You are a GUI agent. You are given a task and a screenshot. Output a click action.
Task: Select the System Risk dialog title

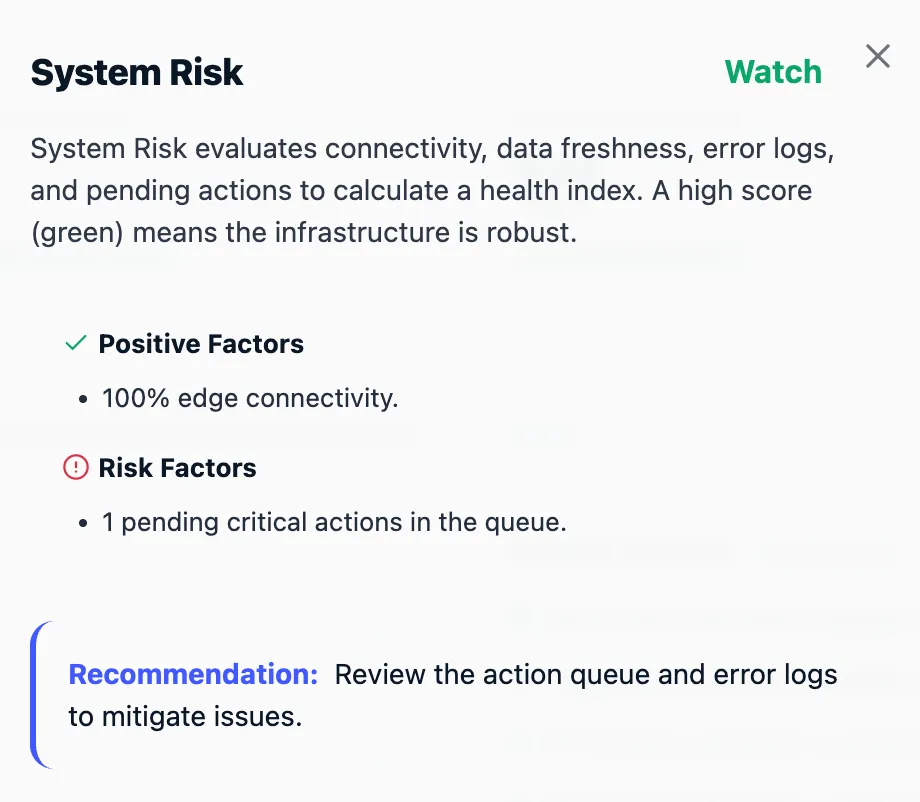pyautogui.click(x=136, y=72)
